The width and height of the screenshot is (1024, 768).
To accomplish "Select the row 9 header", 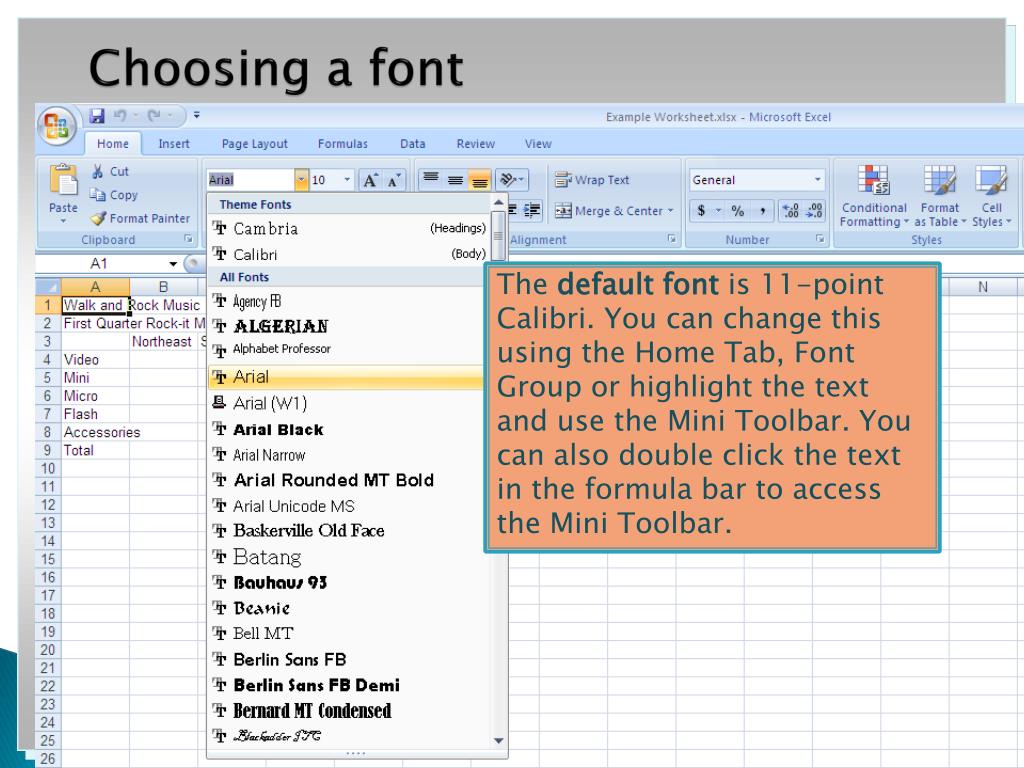I will [48, 450].
